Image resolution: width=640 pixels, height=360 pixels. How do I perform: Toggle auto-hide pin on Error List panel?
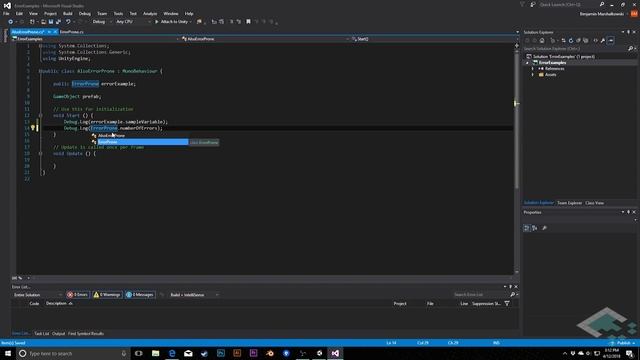pos(511,287)
